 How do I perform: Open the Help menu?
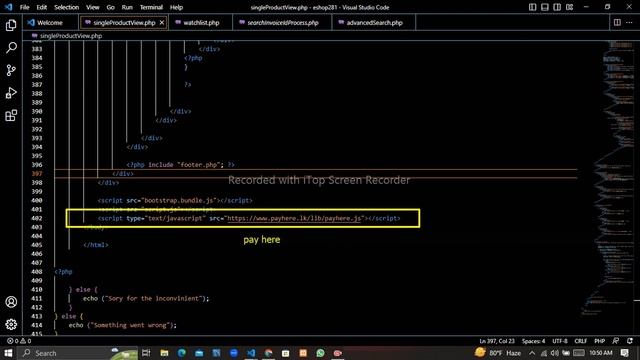click(176, 7)
